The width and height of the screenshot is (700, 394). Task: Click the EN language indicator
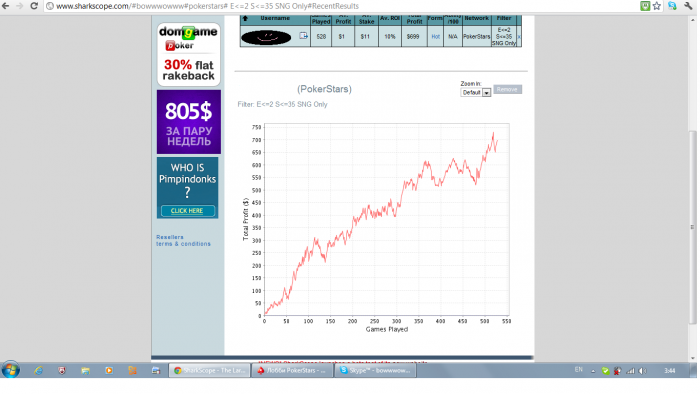coord(579,369)
